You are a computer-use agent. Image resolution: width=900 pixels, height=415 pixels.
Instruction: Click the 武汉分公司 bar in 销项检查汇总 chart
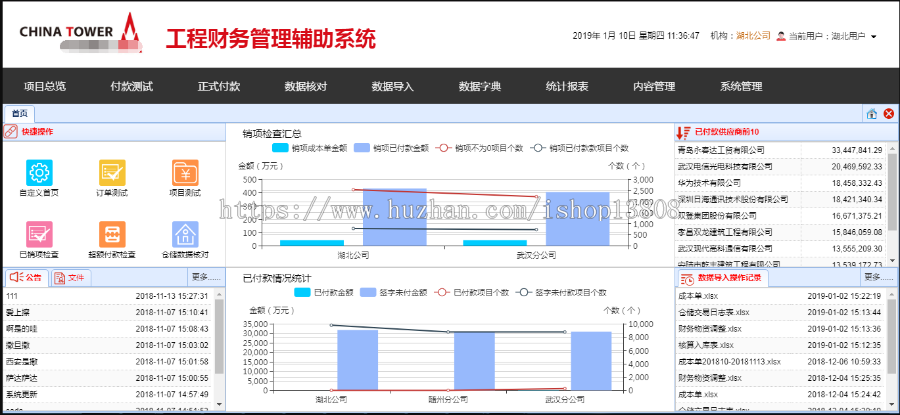[577, 219]
